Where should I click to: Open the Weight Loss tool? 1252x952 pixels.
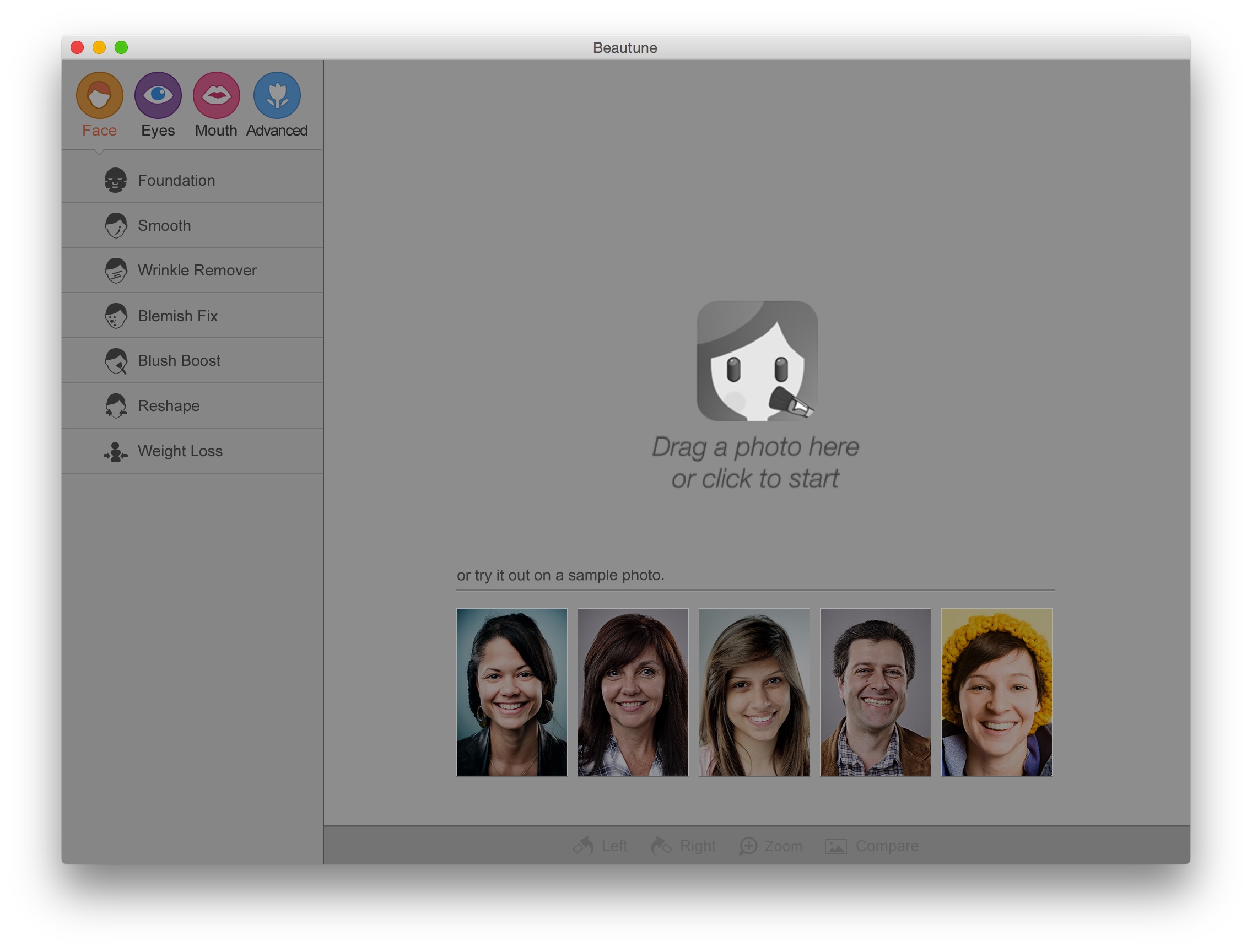click(x=193, y=451)
